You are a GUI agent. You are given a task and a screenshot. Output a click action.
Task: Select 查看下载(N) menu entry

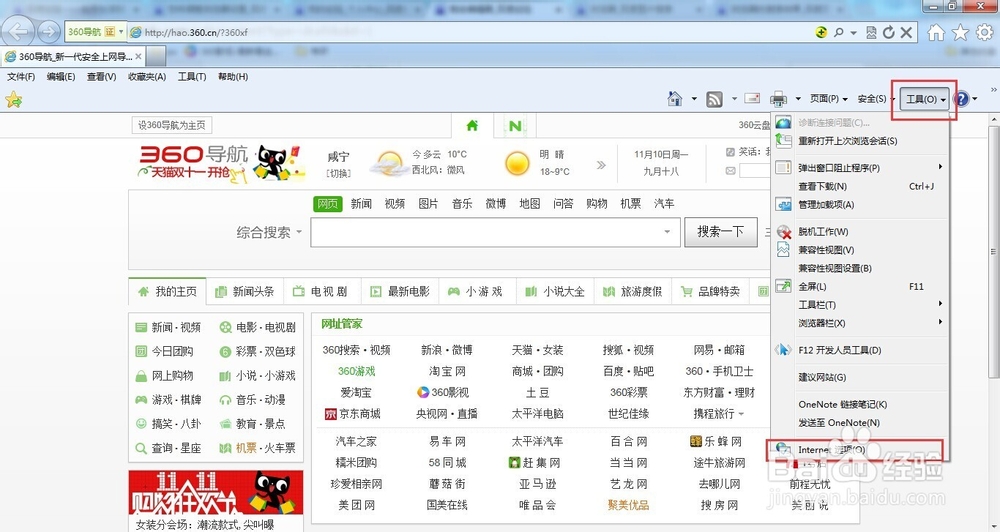coord(860,186)
